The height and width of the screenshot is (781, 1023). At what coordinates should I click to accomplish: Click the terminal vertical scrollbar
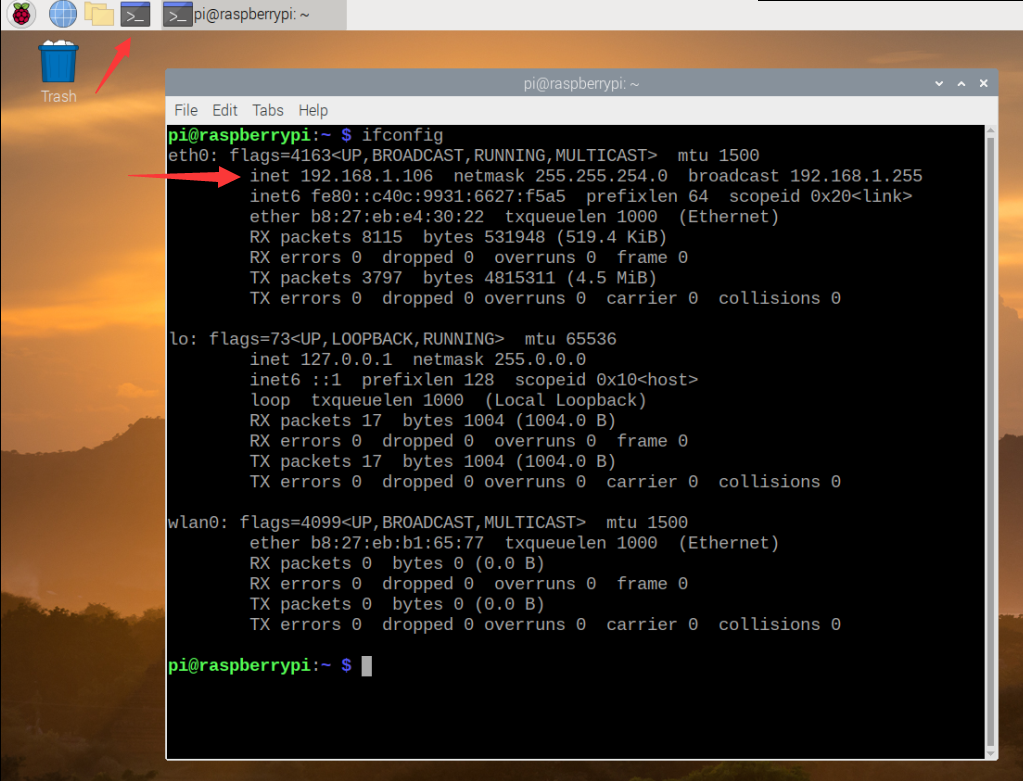click(990, 441)
